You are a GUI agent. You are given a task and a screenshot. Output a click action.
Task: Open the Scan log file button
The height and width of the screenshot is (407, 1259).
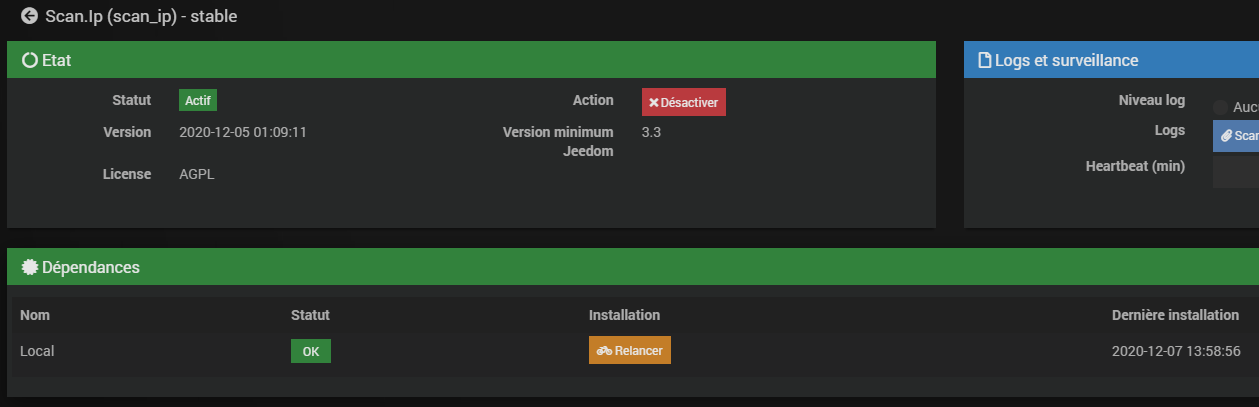[x=1236, y=135]
